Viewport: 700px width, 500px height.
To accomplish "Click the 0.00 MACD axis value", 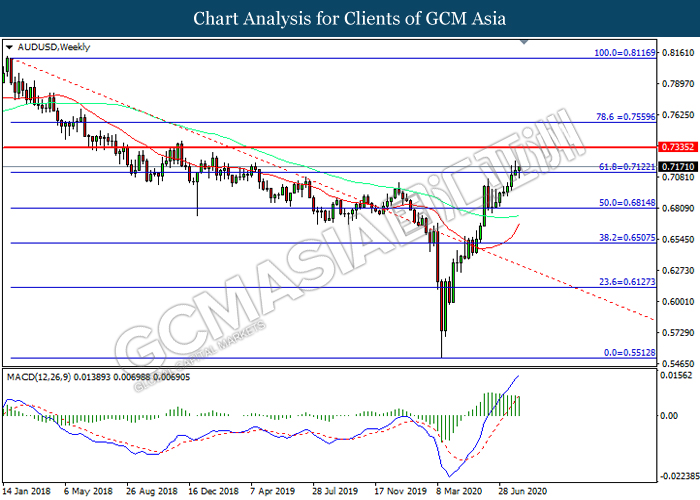I will pos(669,416).
